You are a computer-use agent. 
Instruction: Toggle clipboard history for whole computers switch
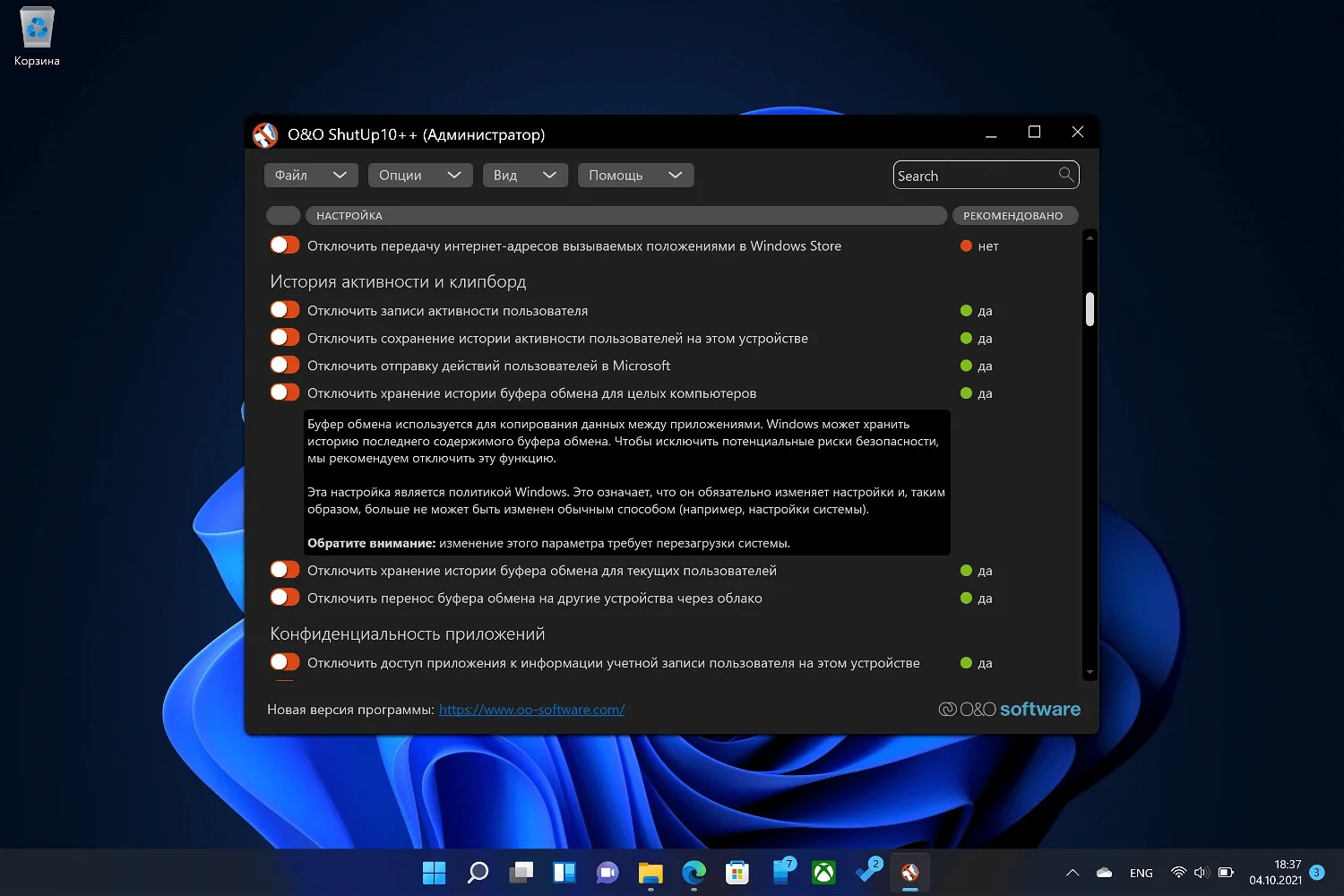point(285,392)
